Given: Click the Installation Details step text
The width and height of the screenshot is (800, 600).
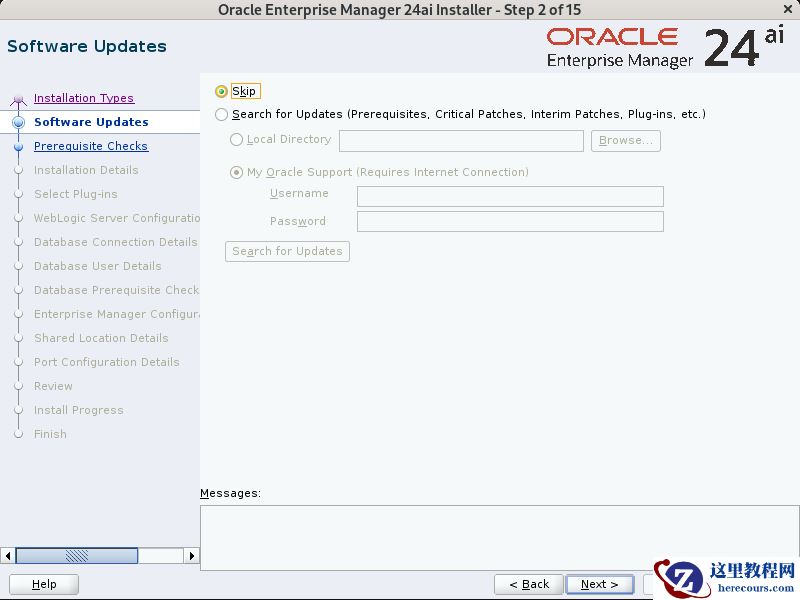Looking at the screenshot, I should (86, 170).
